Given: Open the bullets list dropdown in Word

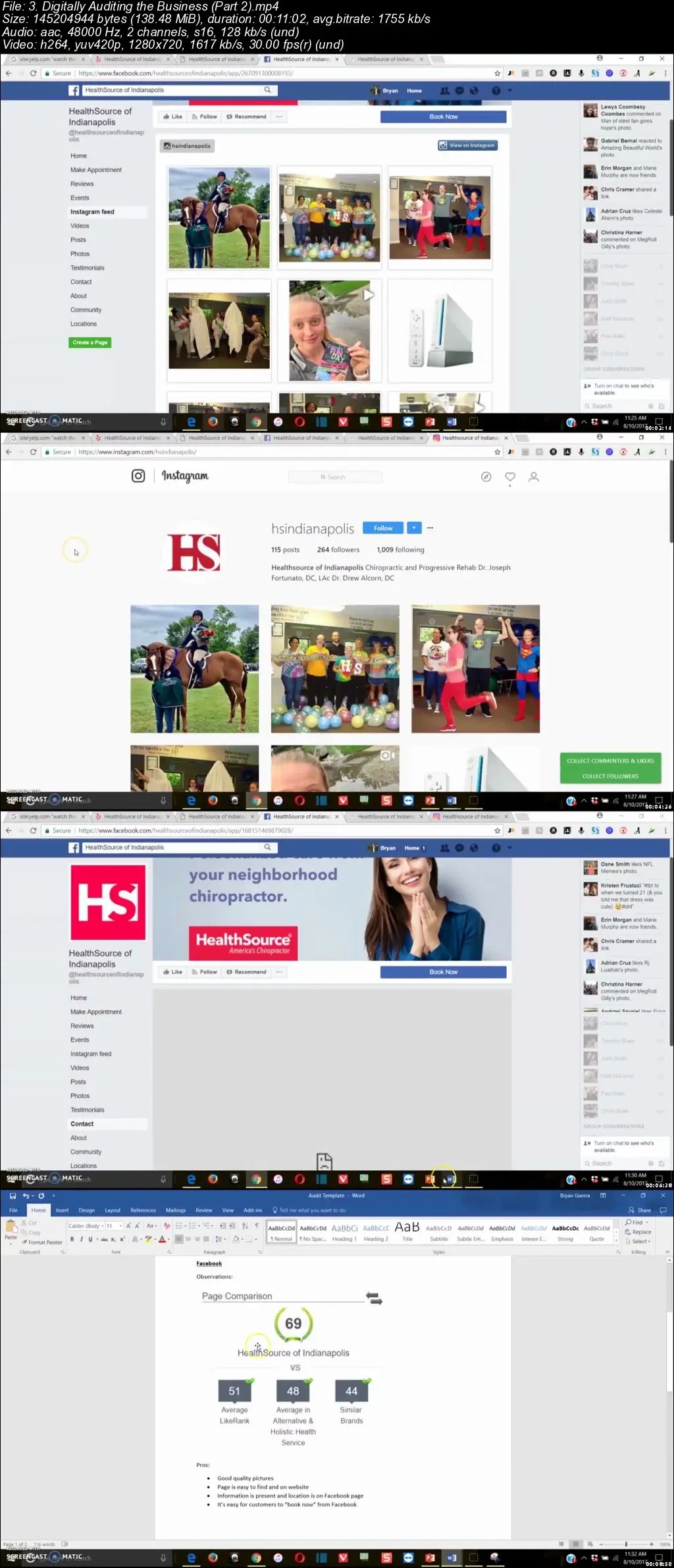Looking at the screenshot, I should [x=186, y=1226].
